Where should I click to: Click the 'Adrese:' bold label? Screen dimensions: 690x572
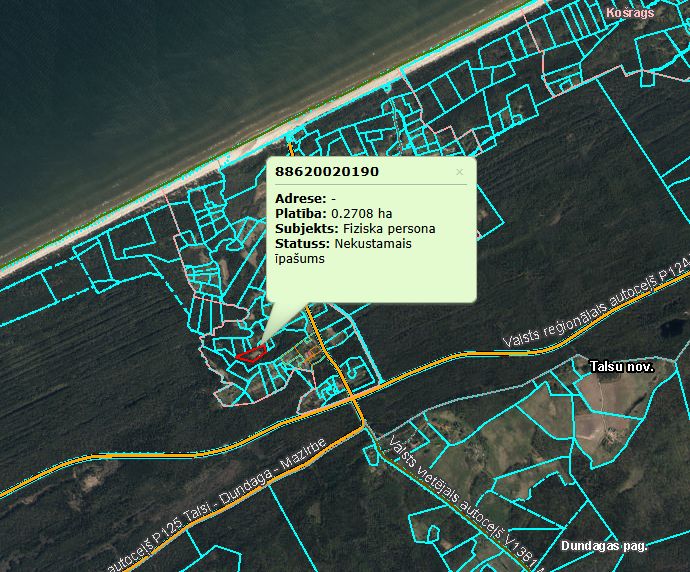[x=300, y=198]
